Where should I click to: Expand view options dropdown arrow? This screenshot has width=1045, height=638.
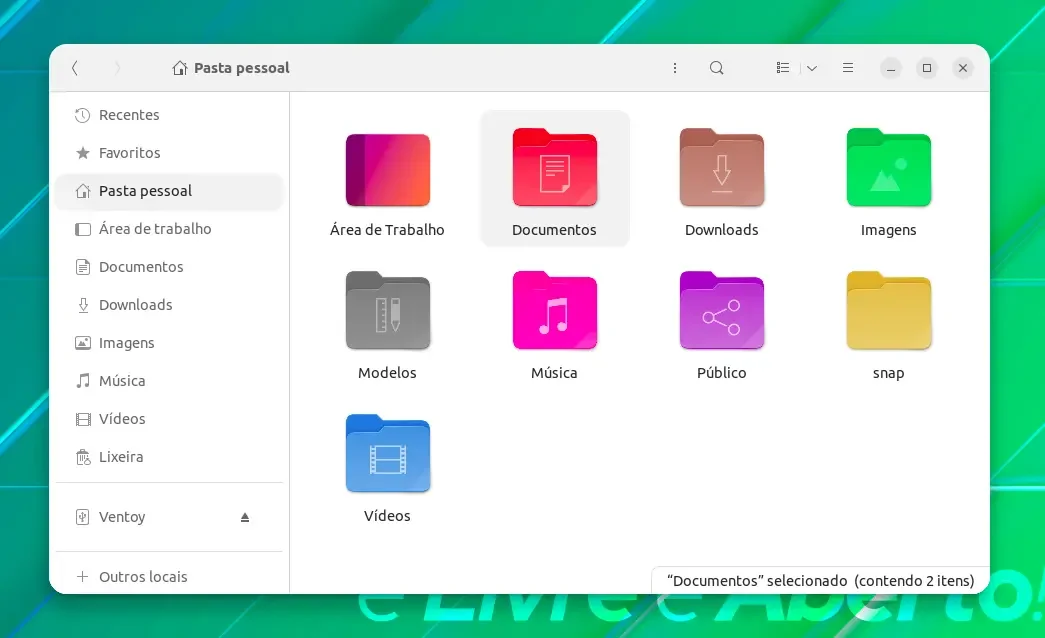click(x=812, y=68)
